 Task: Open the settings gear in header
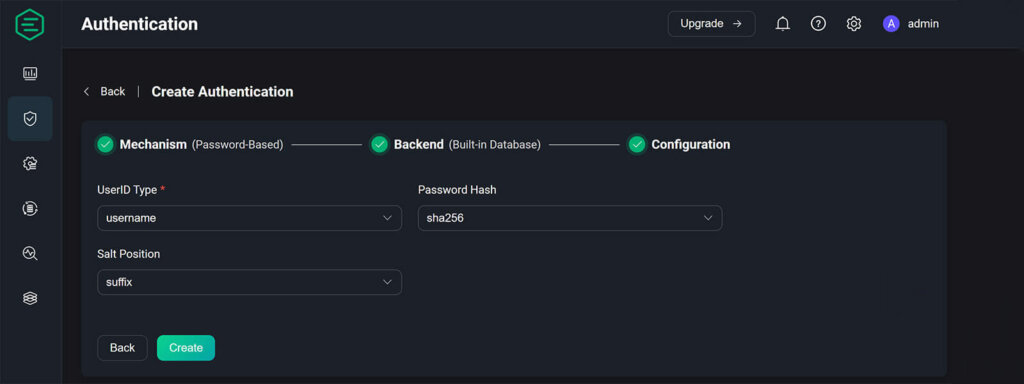click(854, 24)
